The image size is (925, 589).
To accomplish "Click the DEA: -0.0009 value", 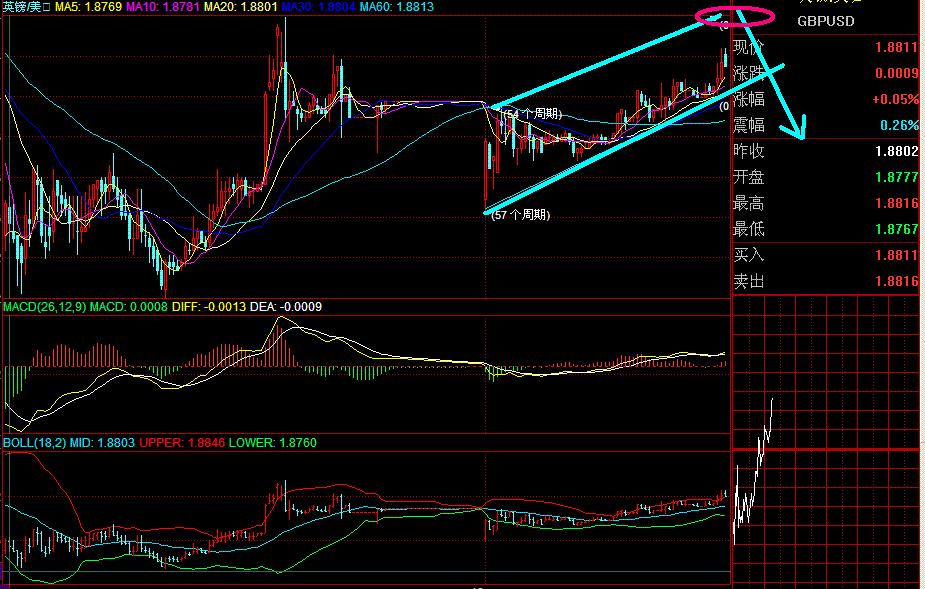I will click(x=286, y=307).
